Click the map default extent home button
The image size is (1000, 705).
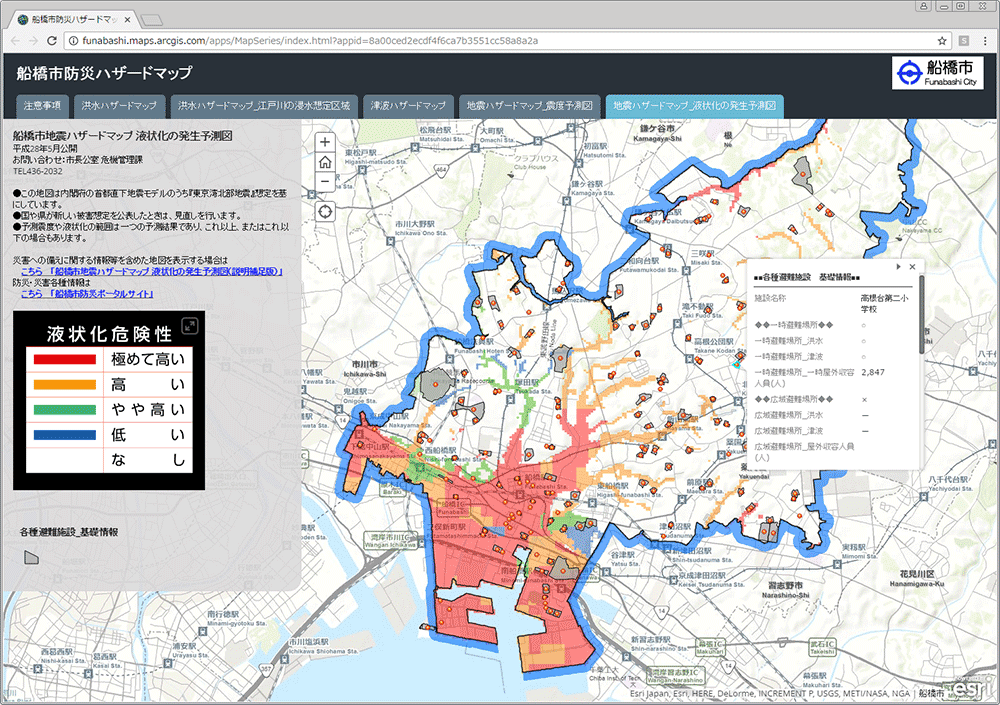point(325,162)
